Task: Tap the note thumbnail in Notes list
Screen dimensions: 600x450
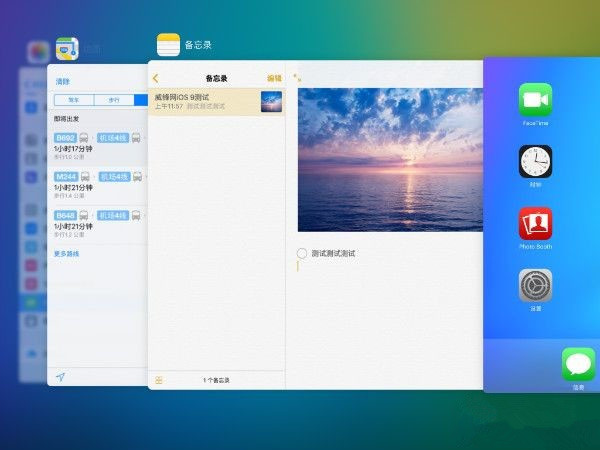Action: click(271, 102)
